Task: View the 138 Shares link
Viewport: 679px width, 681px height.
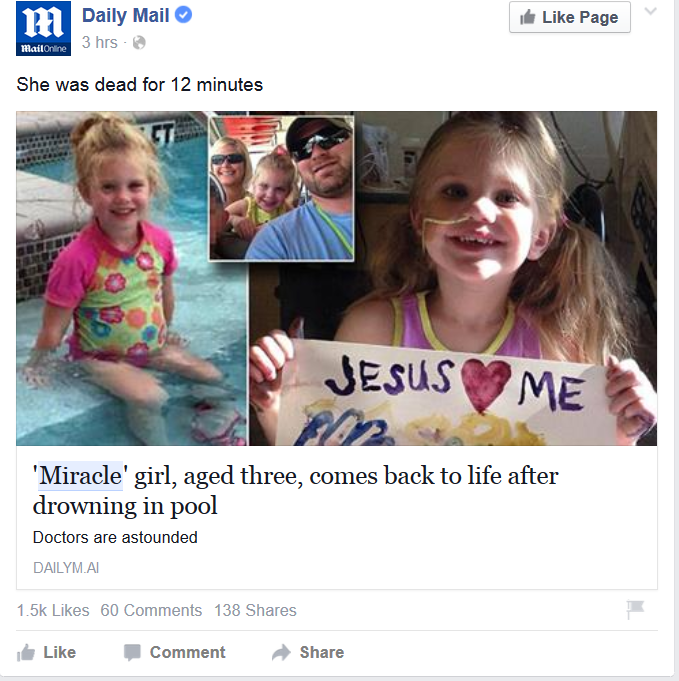Action: click(x=255, y=610)
